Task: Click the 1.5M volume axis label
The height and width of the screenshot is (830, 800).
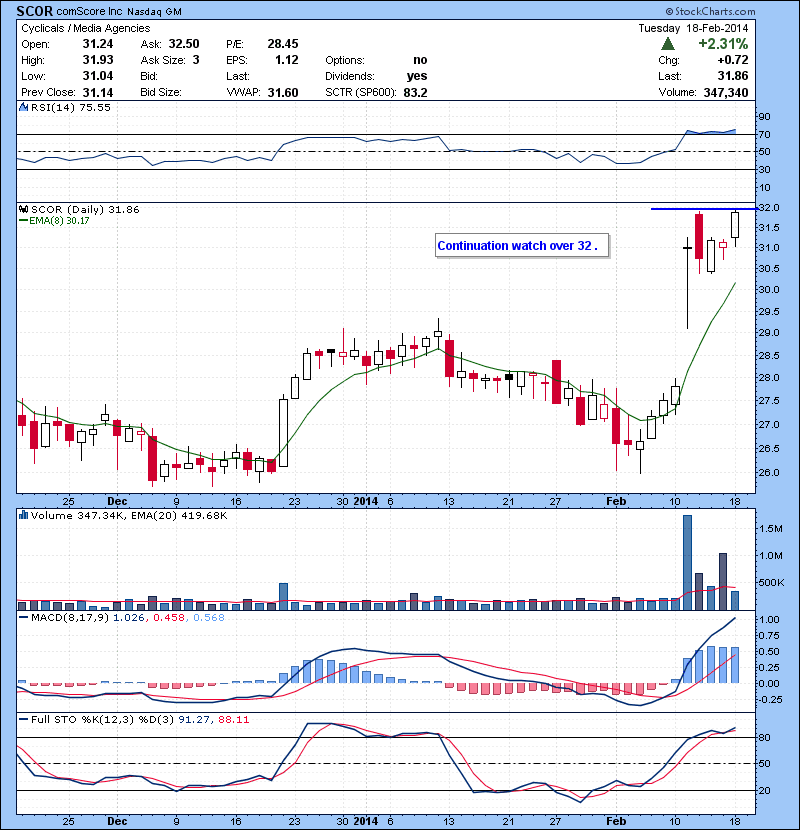Action: (770, 528)
